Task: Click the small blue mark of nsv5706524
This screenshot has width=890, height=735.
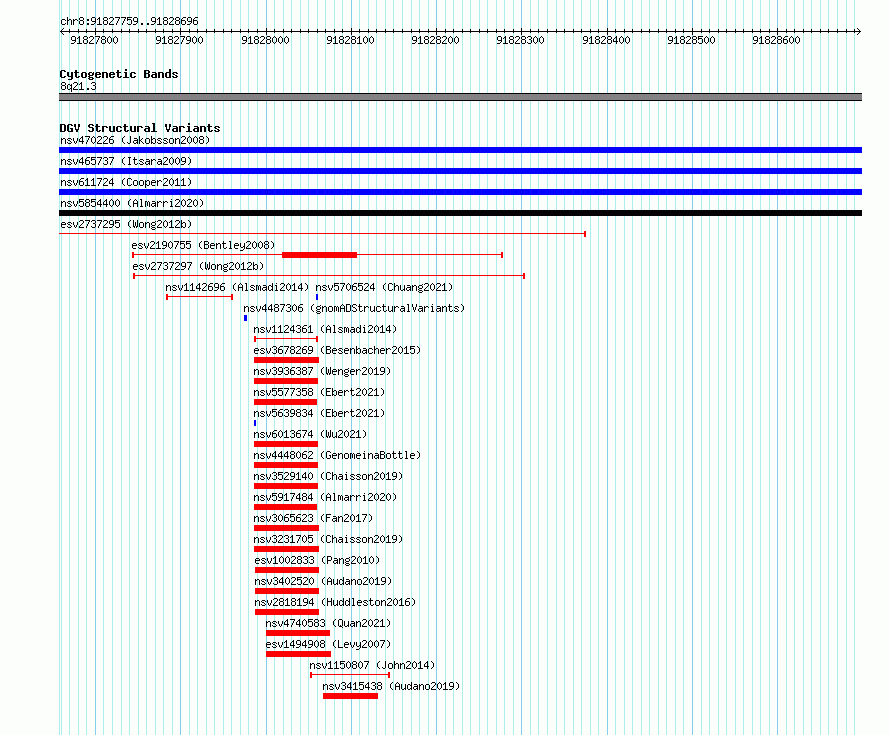Action: click(x=317, y=297)
